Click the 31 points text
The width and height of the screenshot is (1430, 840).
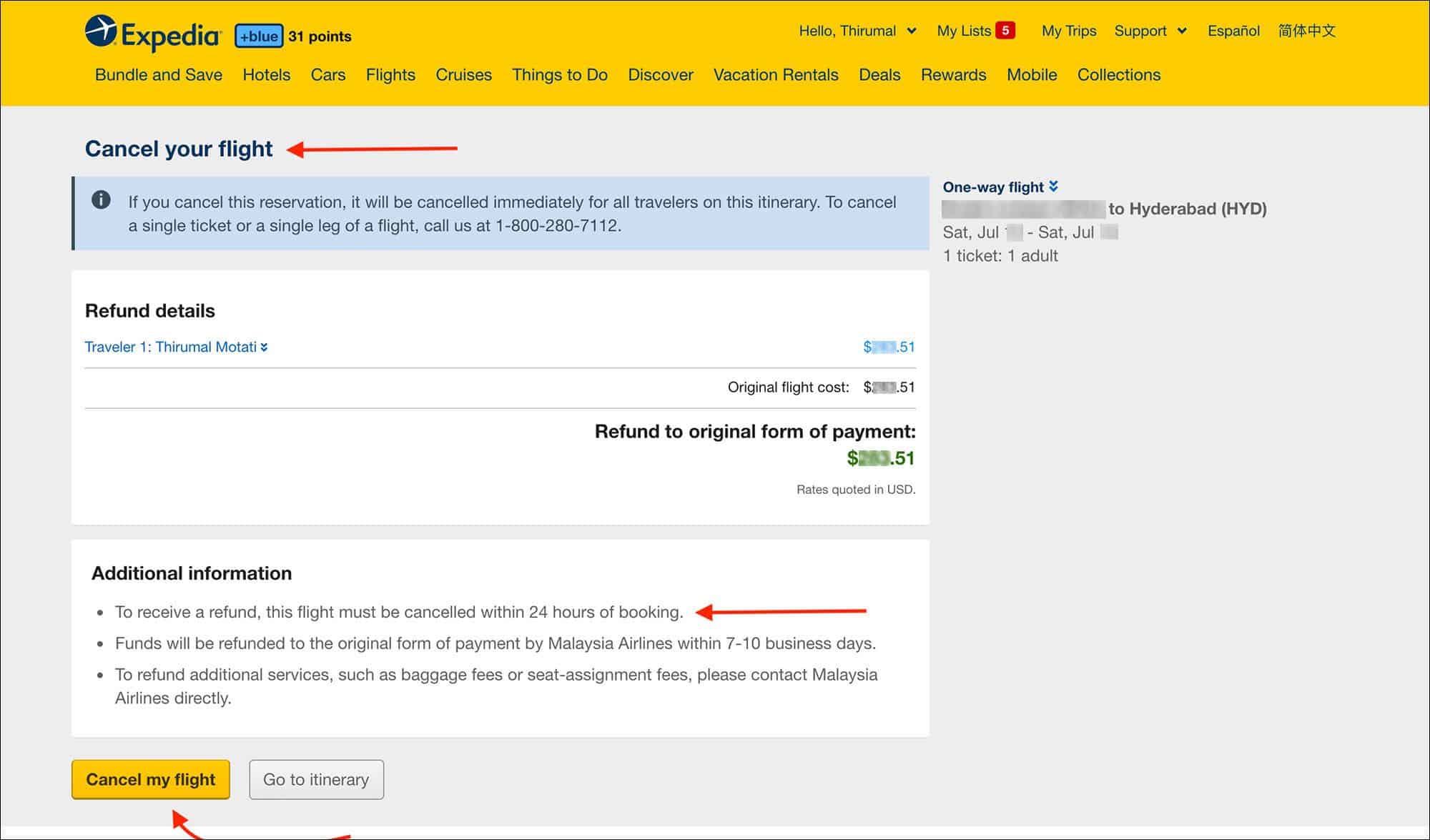[320, 36]
